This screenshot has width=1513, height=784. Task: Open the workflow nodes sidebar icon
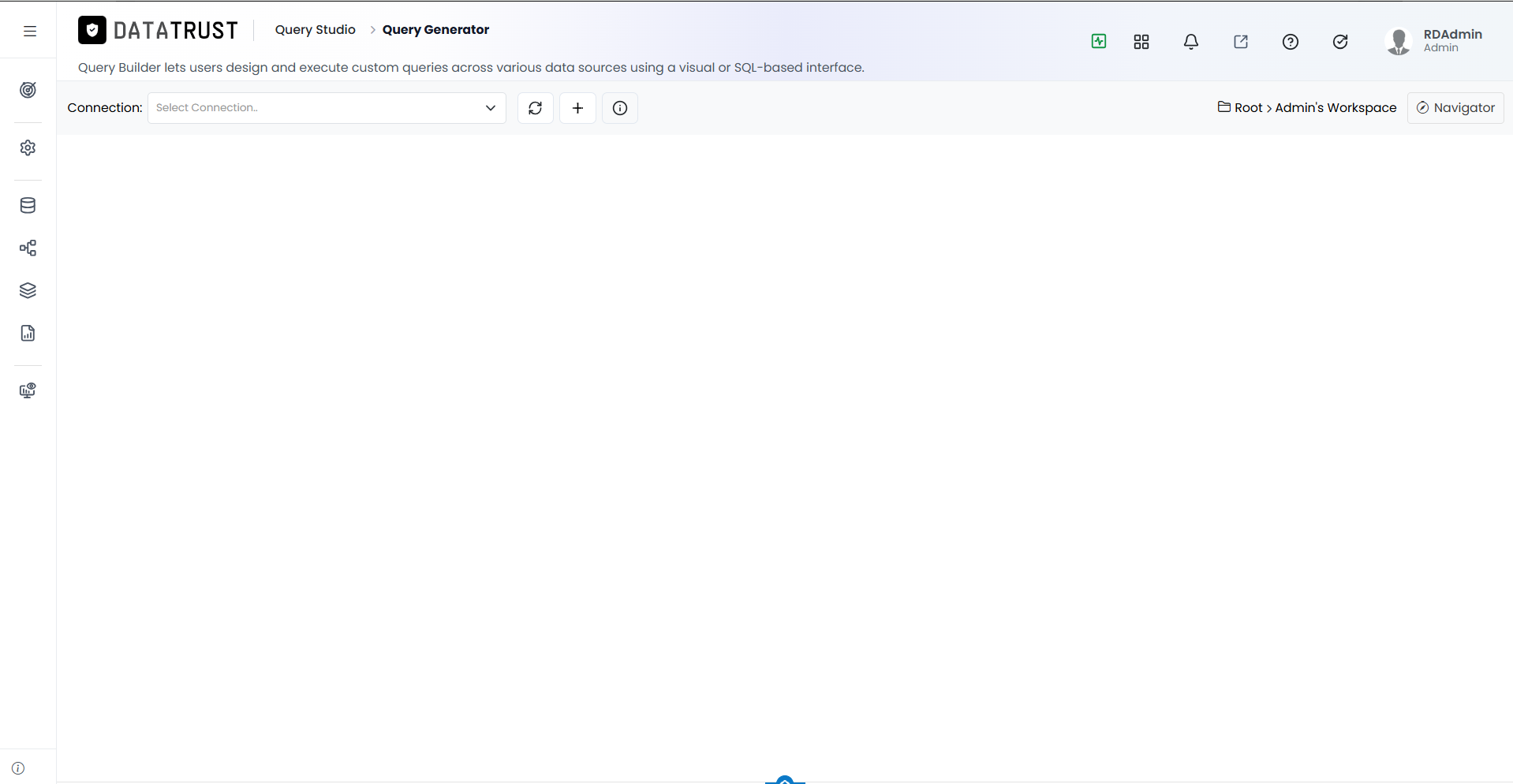point(28,248)
